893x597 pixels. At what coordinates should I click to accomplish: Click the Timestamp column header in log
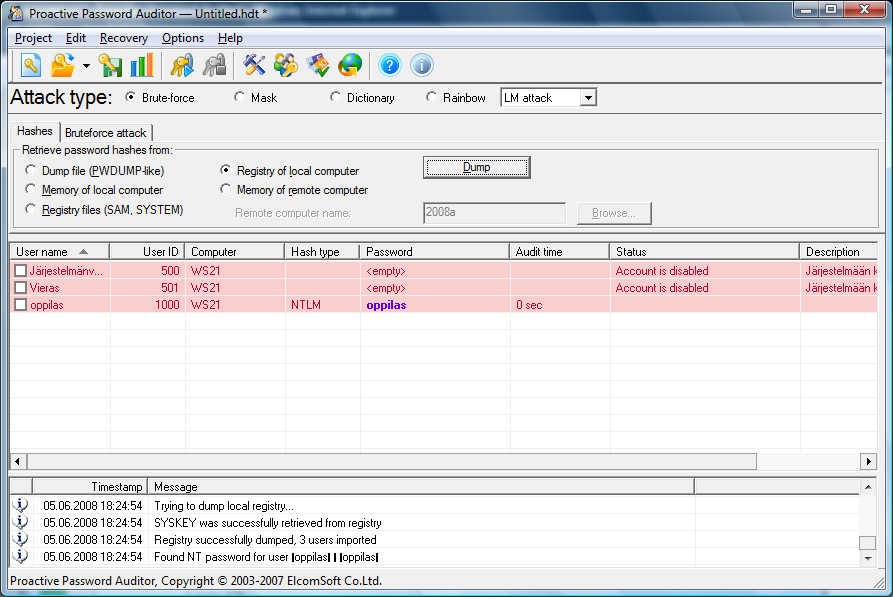point(90,486)
